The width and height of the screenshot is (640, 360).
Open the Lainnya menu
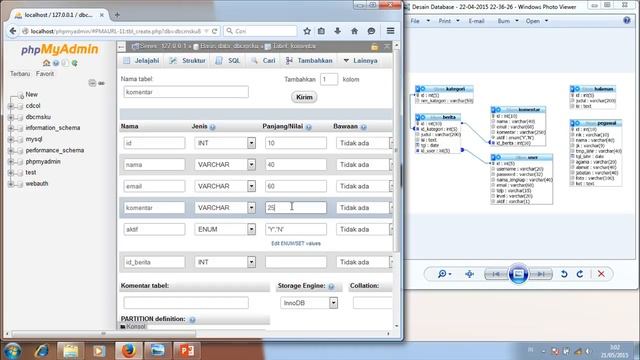coord(360,60)
